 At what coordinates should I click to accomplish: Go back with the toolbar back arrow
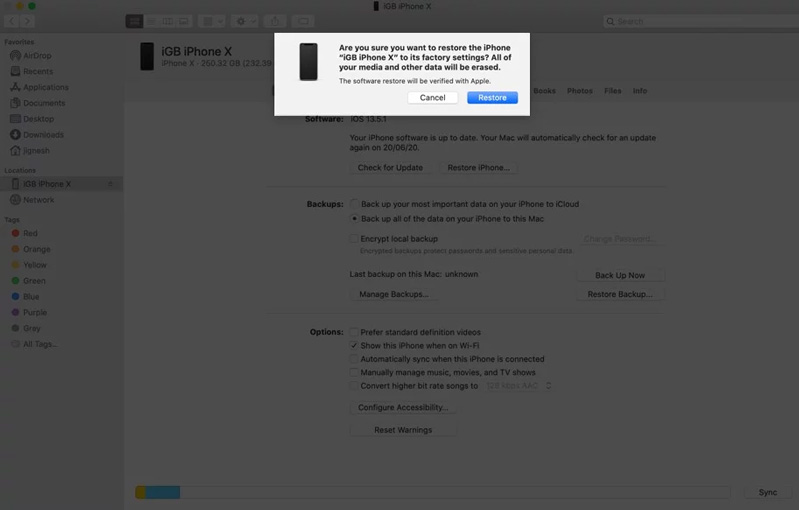coord(12,21)
